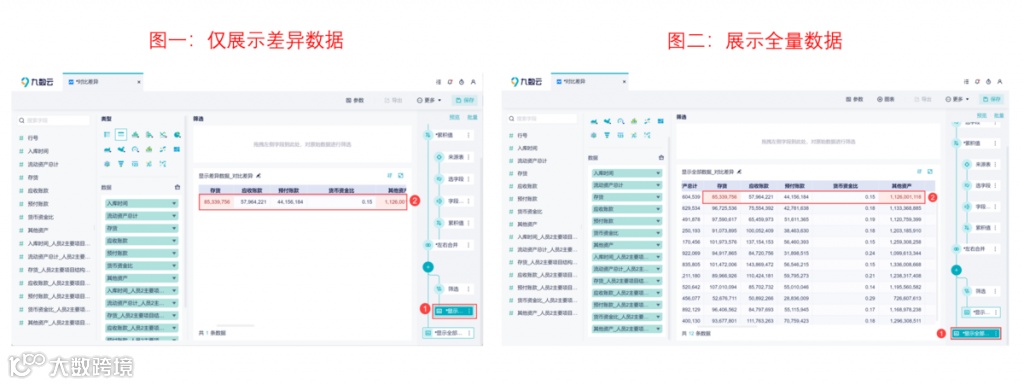The width and height of the screenshot is (1024, 385).
Task: Click the 九数云 logo in the right window
Action: click(x=527, y=82)
